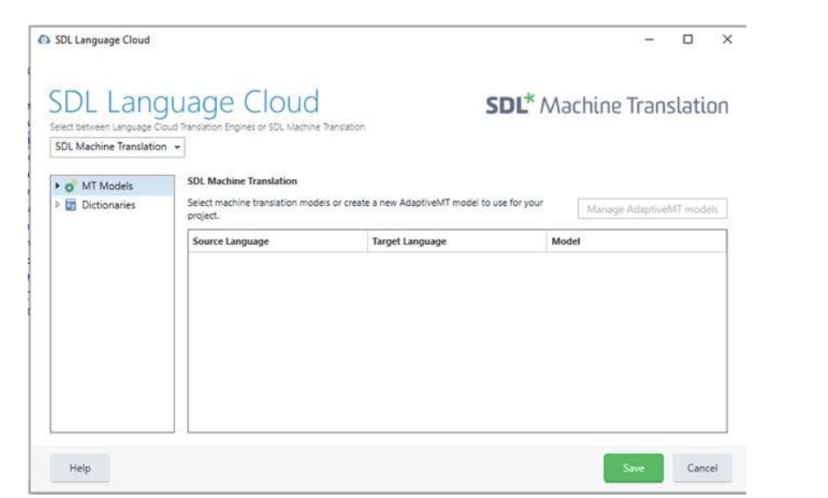Click the MT Models gear icon
This screenshot has height=498, width=828.
(x=70, y=186)
